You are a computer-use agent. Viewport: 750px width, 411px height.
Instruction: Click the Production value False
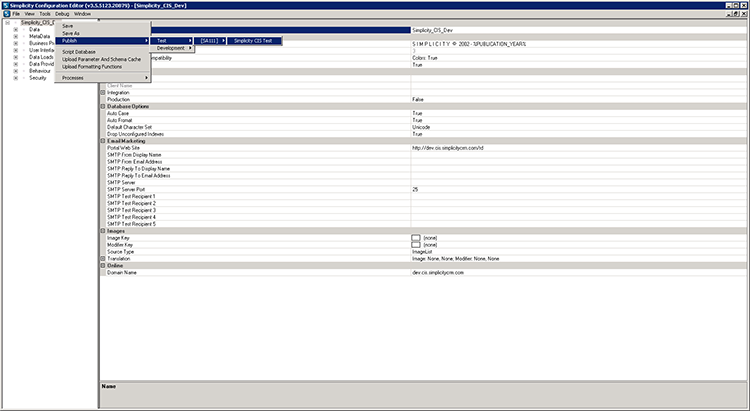point(418,100)
